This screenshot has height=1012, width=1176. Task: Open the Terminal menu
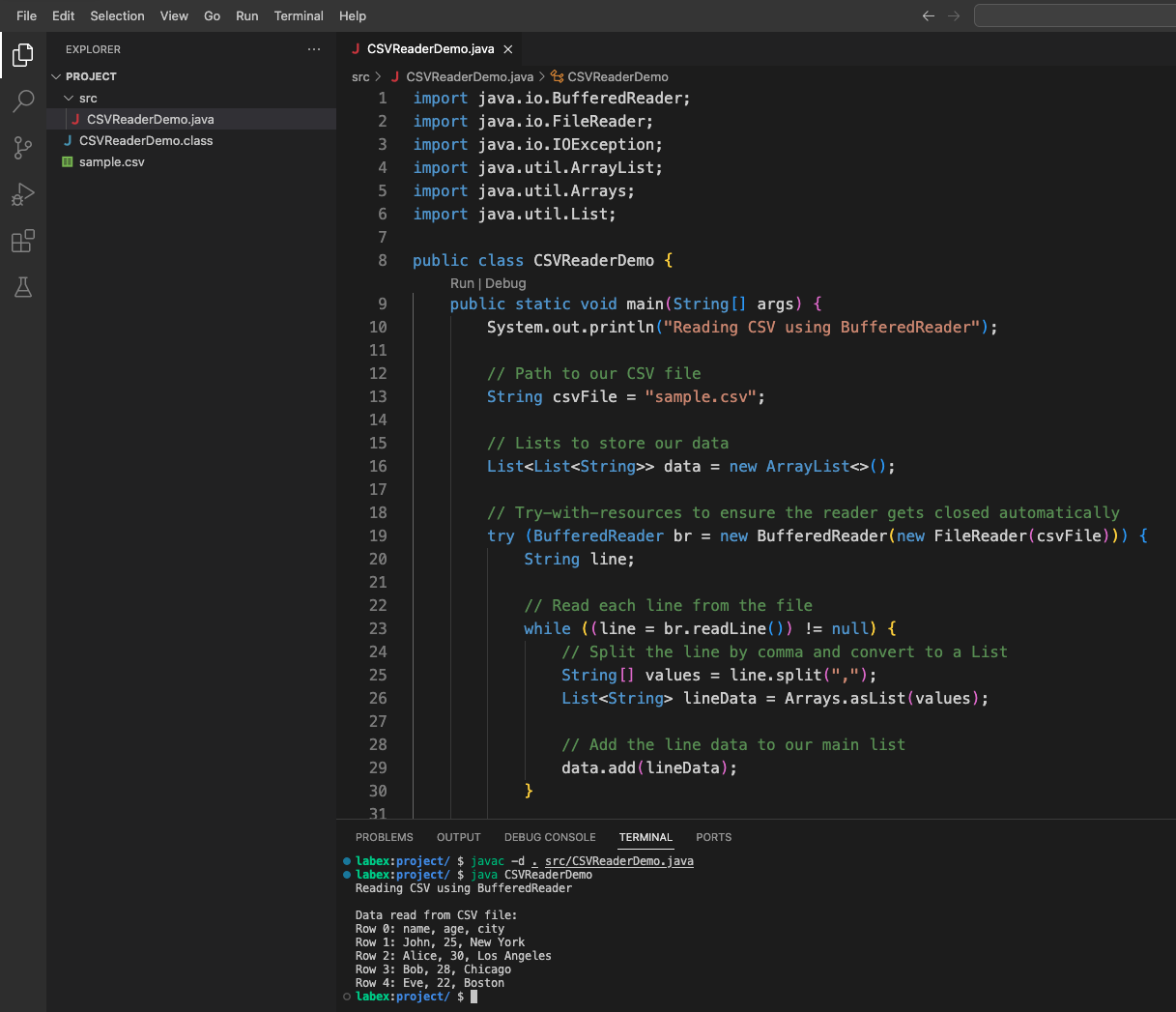pos(299,15)
